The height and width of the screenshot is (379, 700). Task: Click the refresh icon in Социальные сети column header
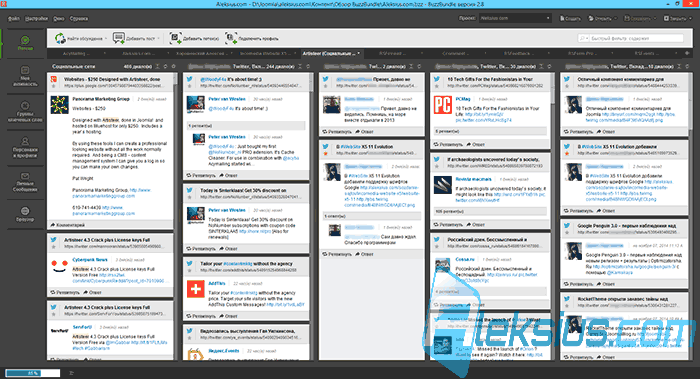tap(166, 67)
